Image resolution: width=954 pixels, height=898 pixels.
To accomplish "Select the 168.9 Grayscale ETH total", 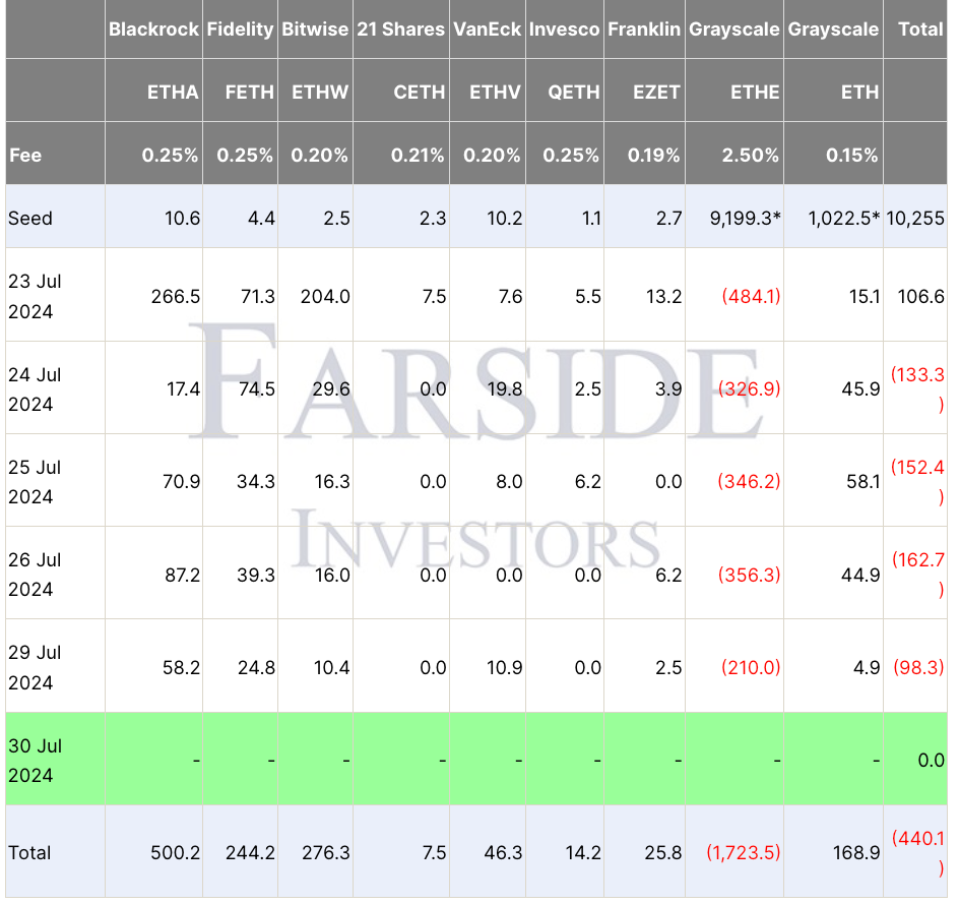I will (857, 852).
